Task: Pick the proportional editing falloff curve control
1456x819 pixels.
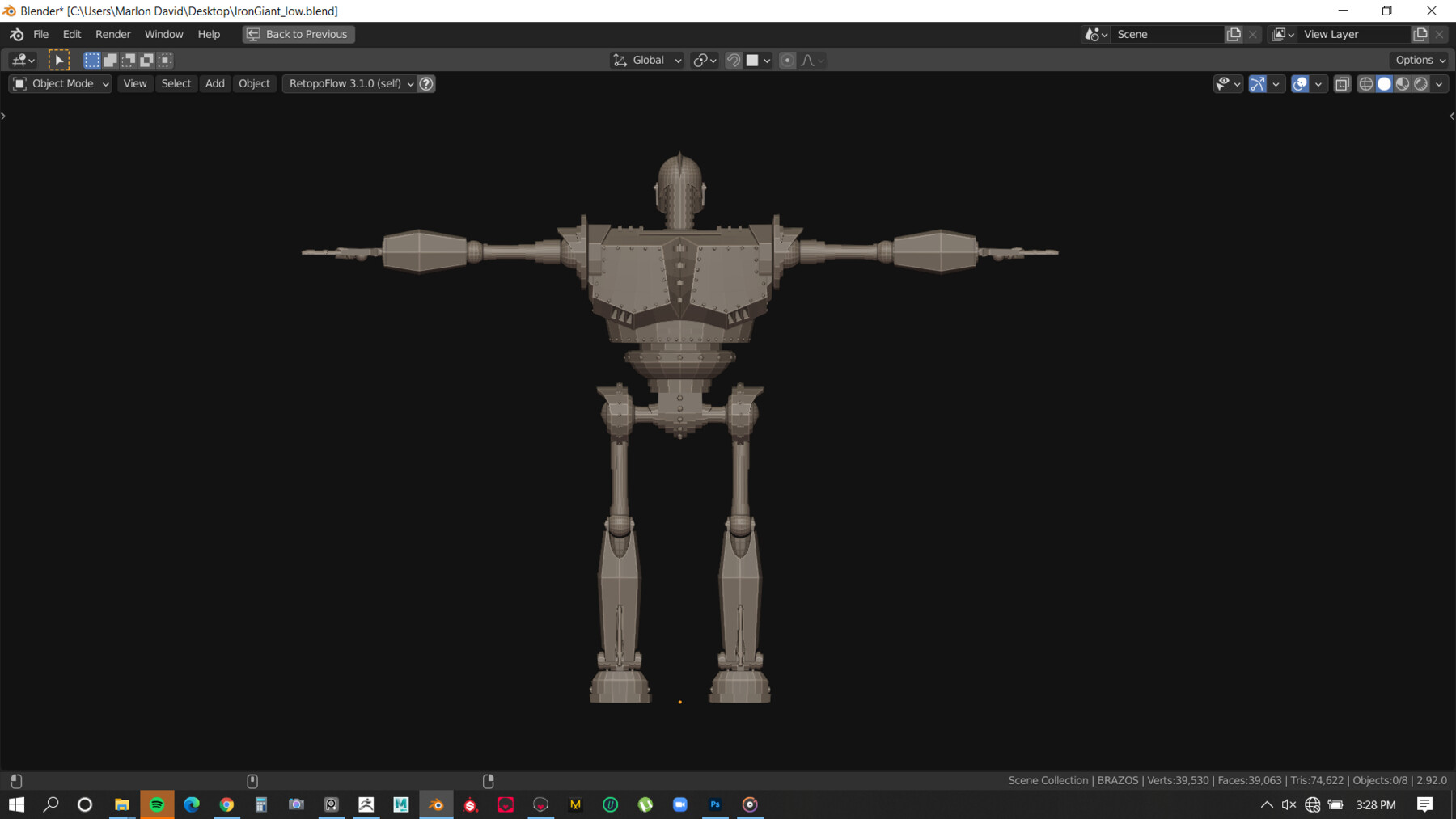Action: (809, 60)
